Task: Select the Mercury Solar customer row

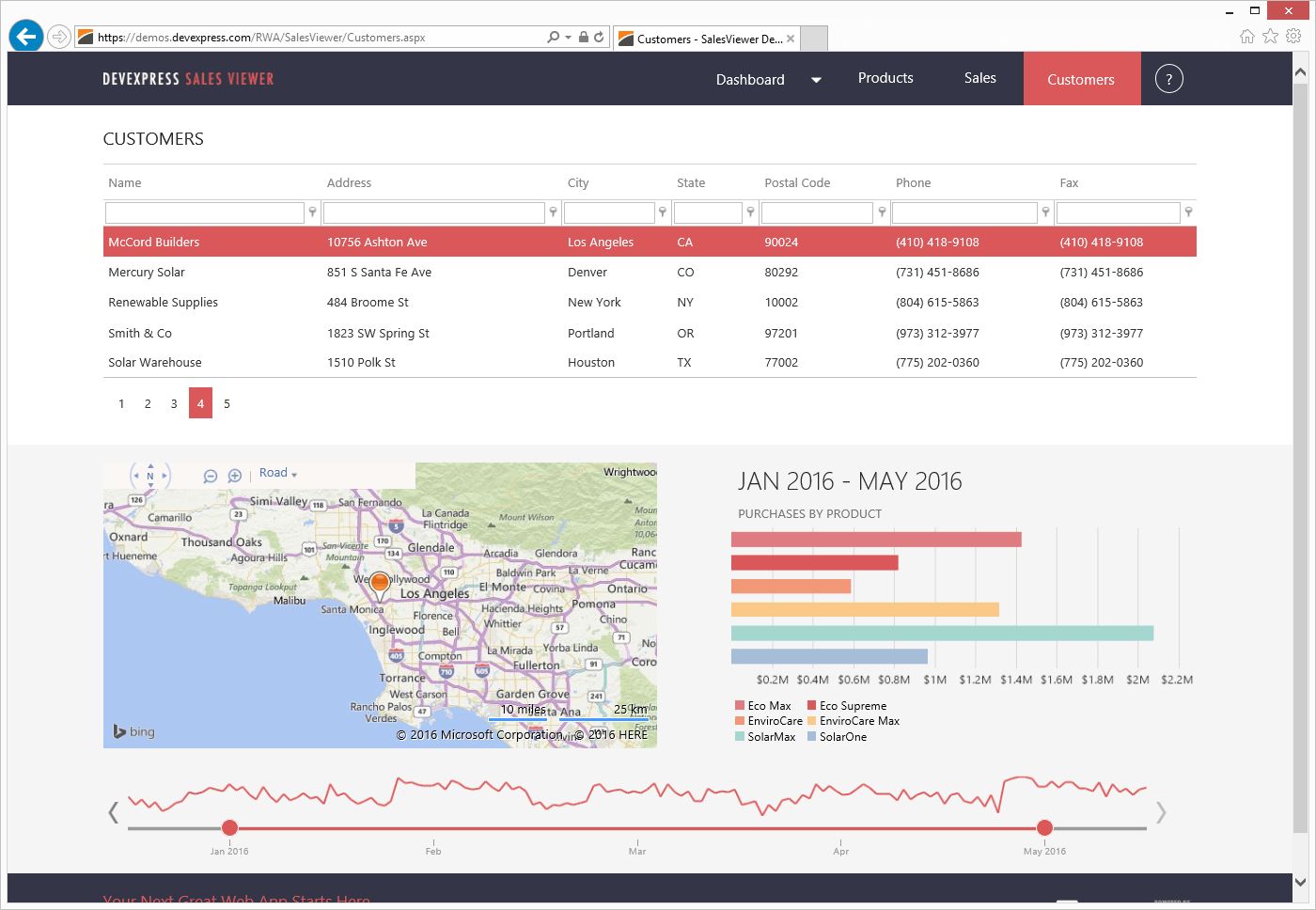Action: tap(650, 273)
